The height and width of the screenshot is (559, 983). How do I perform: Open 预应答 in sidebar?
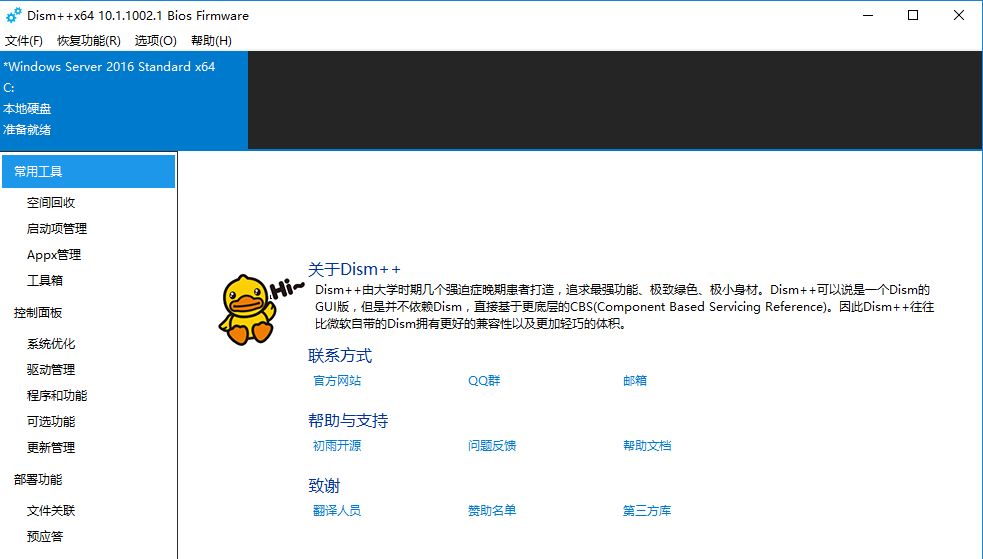click(45, 537)
